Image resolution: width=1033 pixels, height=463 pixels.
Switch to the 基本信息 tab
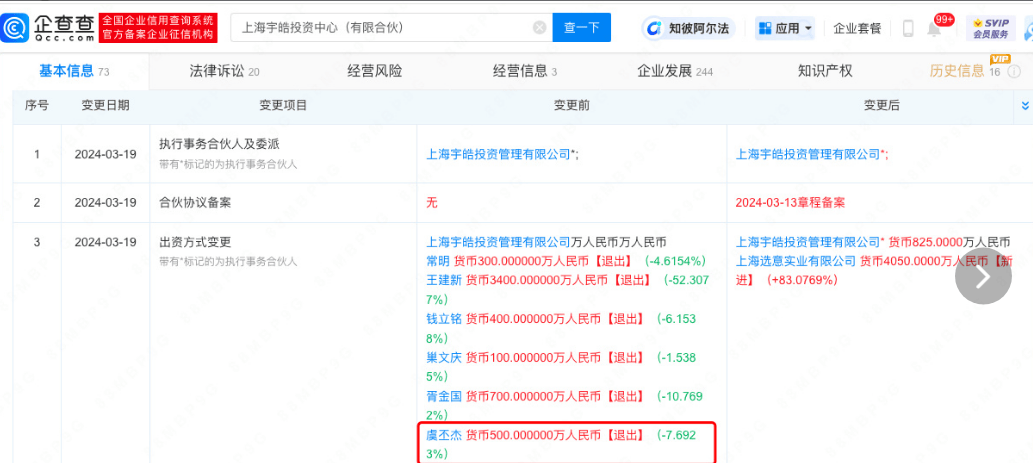tap(74, 71)
